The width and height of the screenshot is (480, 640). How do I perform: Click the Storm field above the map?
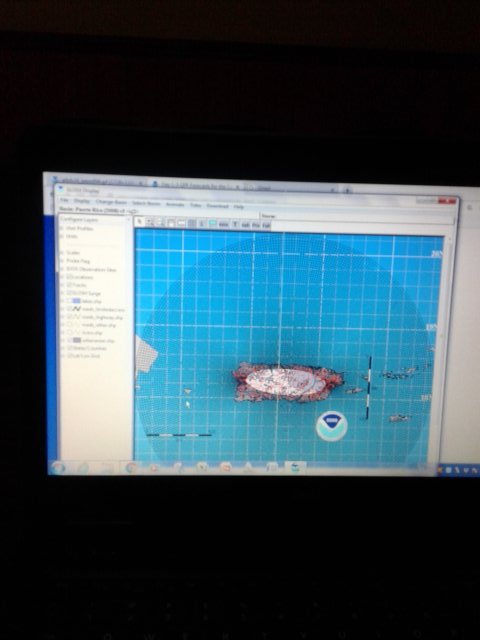point(358,221)
